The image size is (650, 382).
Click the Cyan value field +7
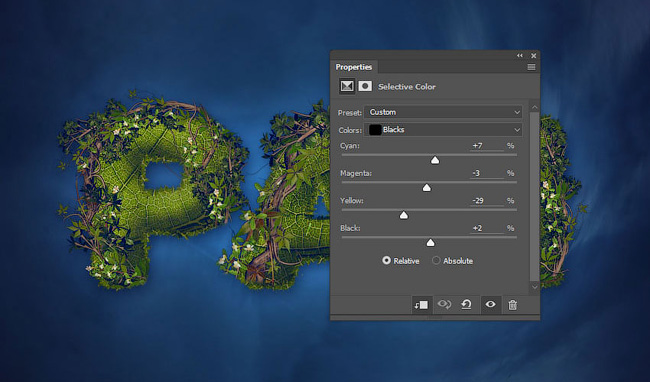coord(487,146)
